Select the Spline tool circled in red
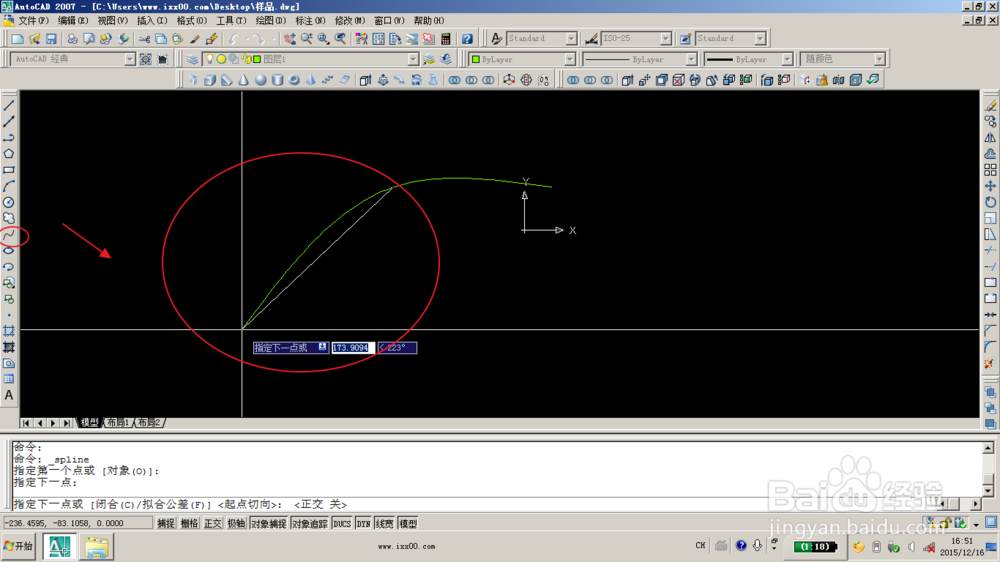Image resolution: width=1000 pixels, height=562 pixels. coord(9,235)
